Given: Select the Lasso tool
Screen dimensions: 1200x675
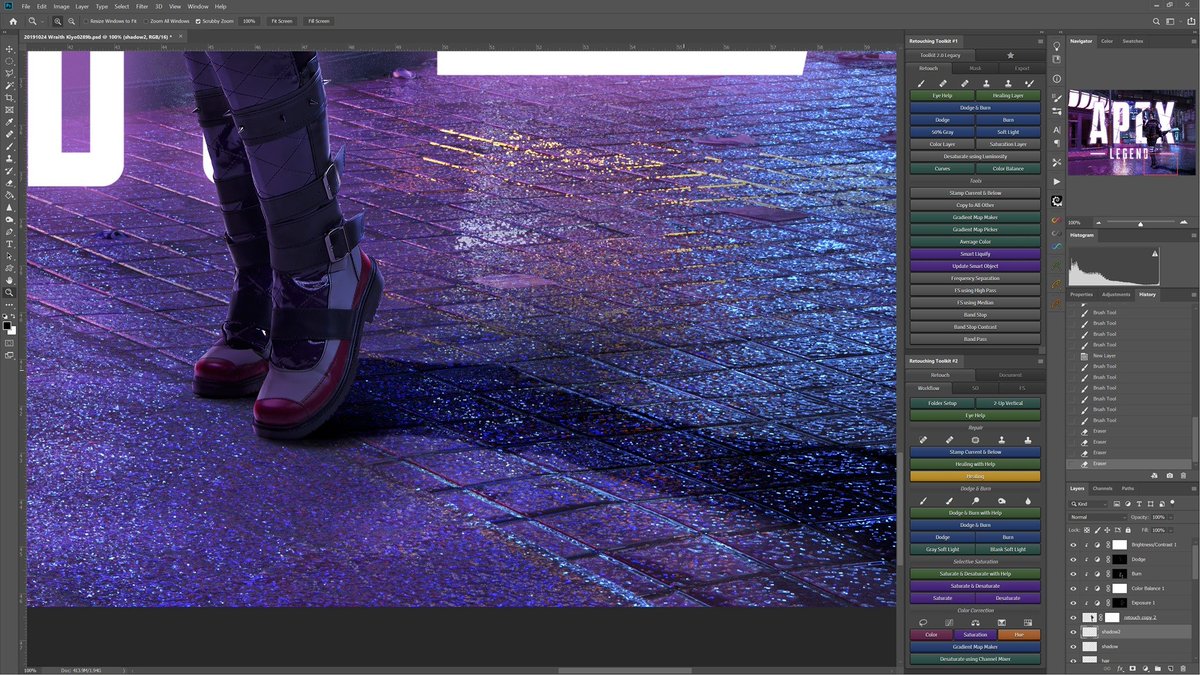Looking at the screenshot, I should tap(10, 73).
